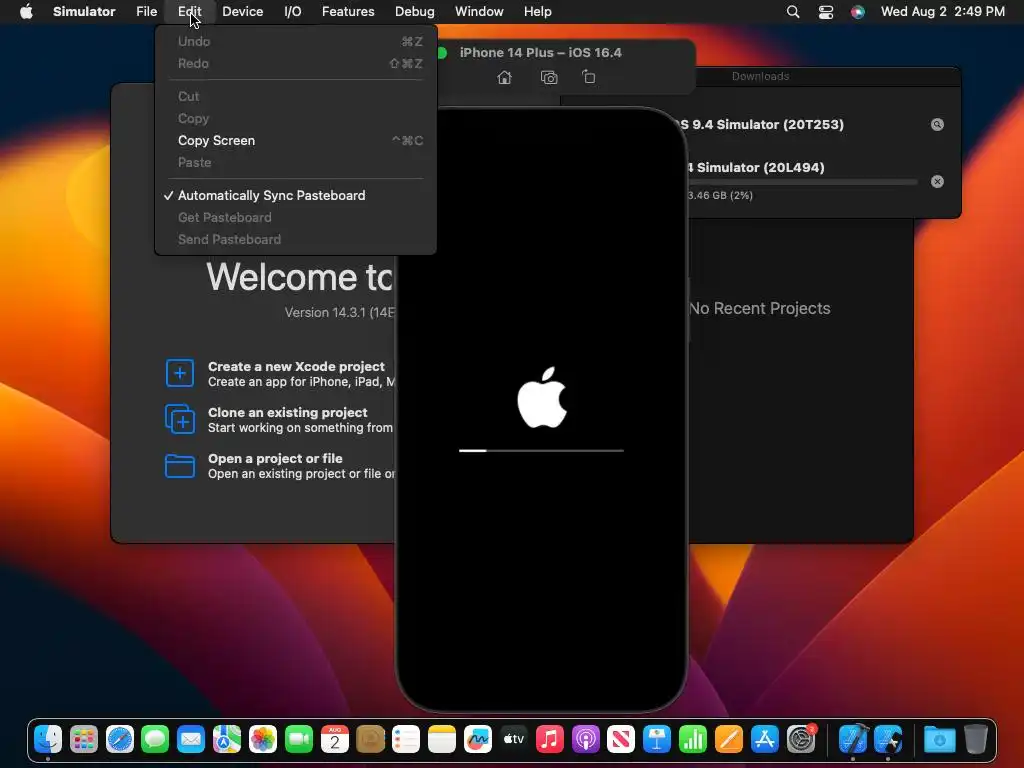This screenshot has width=1024, height=768.
Task: Open Reminders from the Dock
Action: click(406, 739)
